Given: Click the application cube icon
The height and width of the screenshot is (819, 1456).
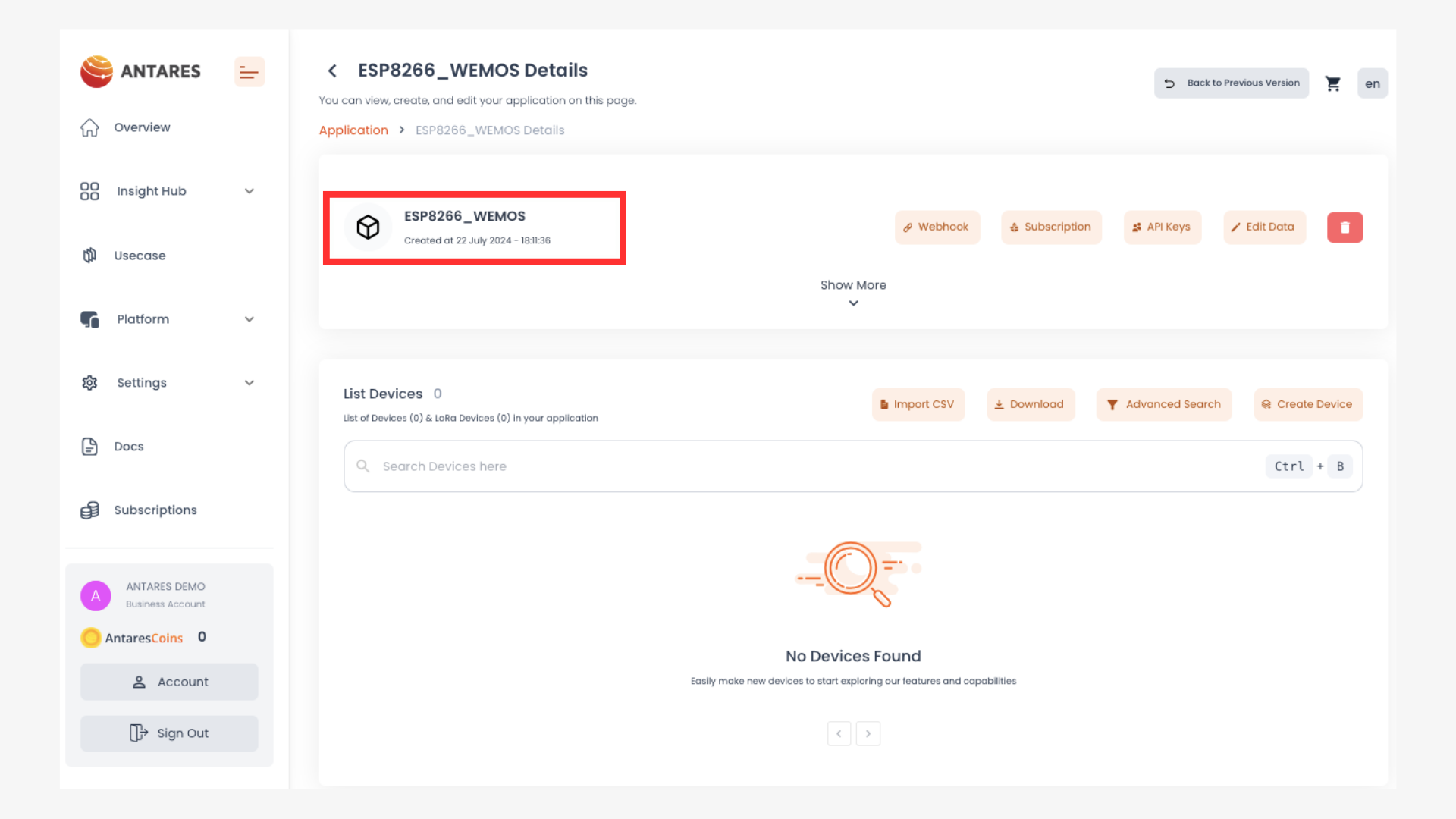Looking at the screenshot, I should point(368,227).
